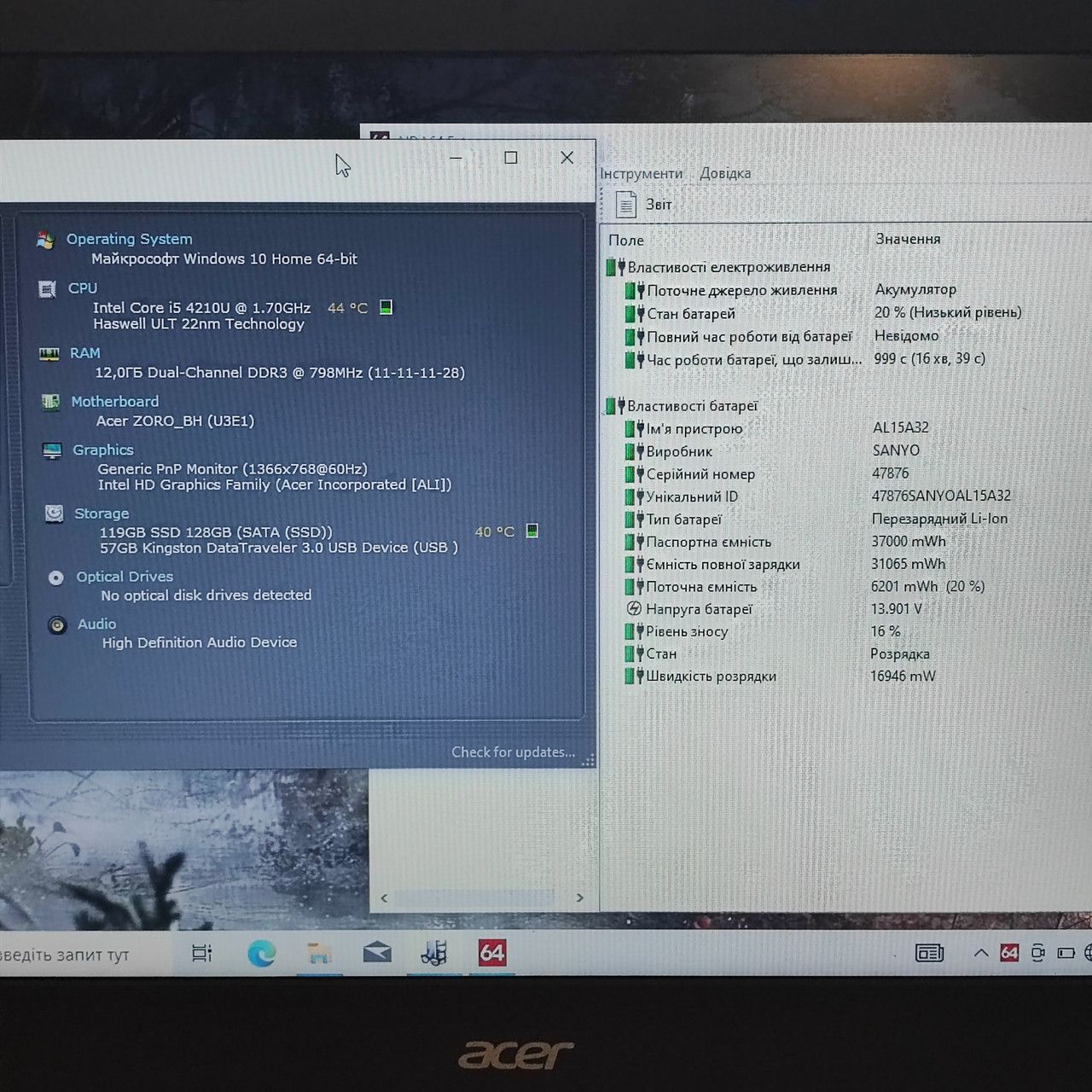
Task: Click the 16946 mW discharge rate value
Action: 903,676
